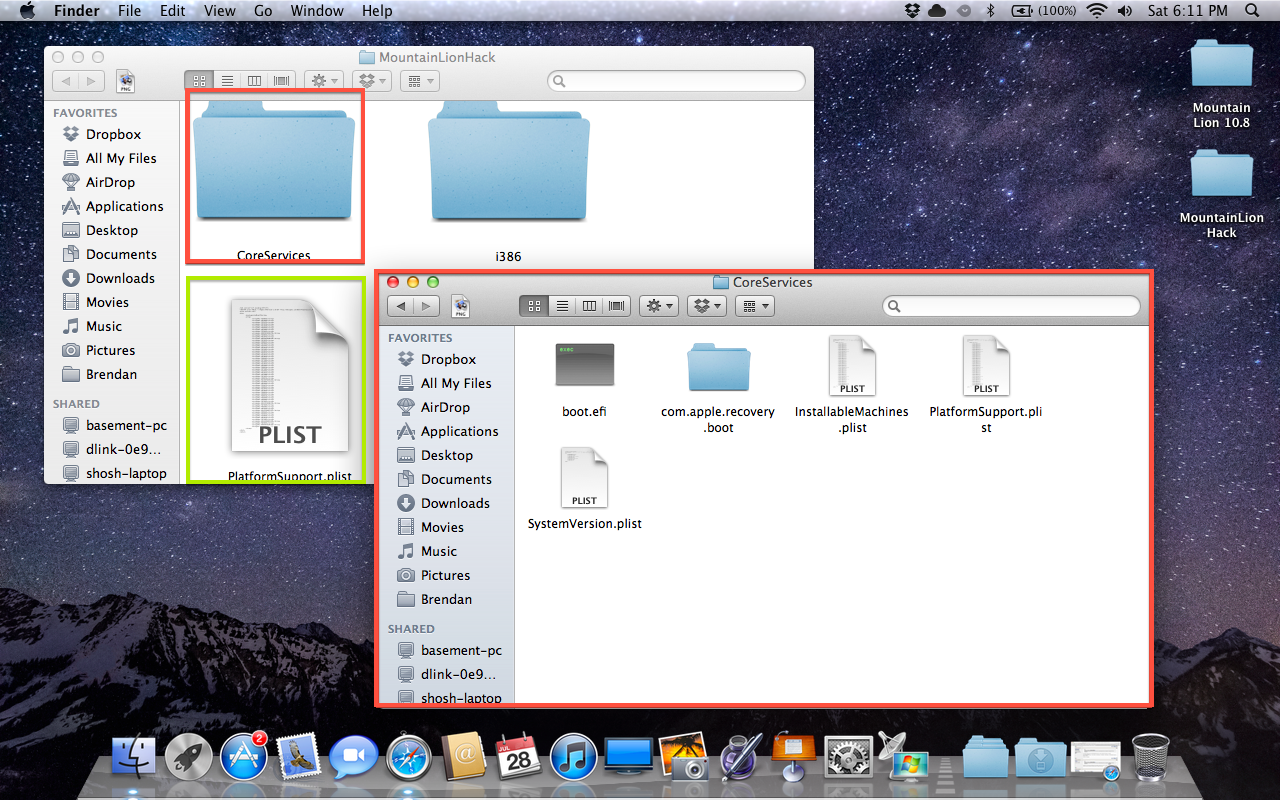Click search field in CoreServices window
Viewport: 1280px width, 800px height.
[x=1011, y=306]
